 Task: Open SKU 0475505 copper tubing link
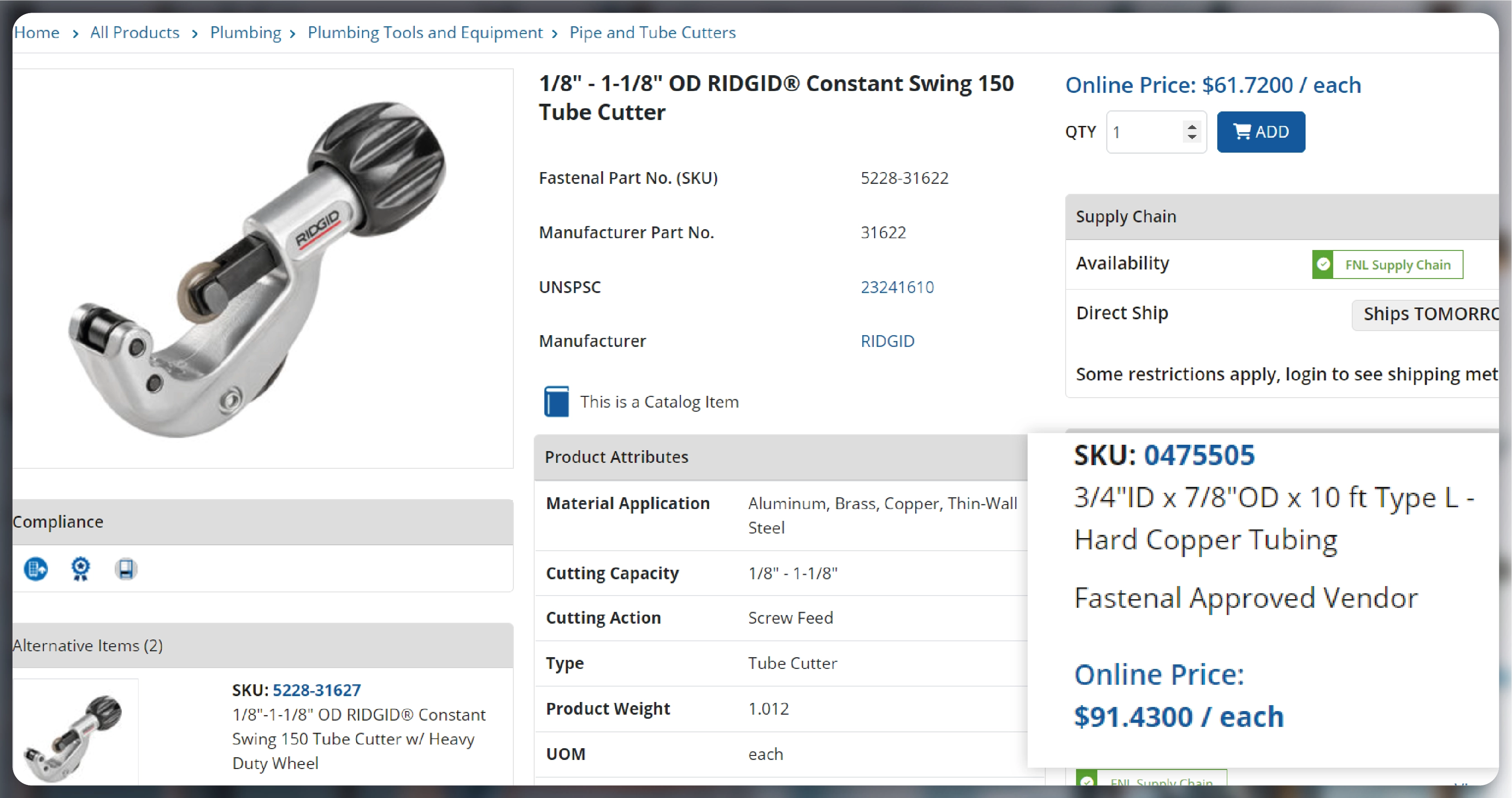tap(1199, 455)
